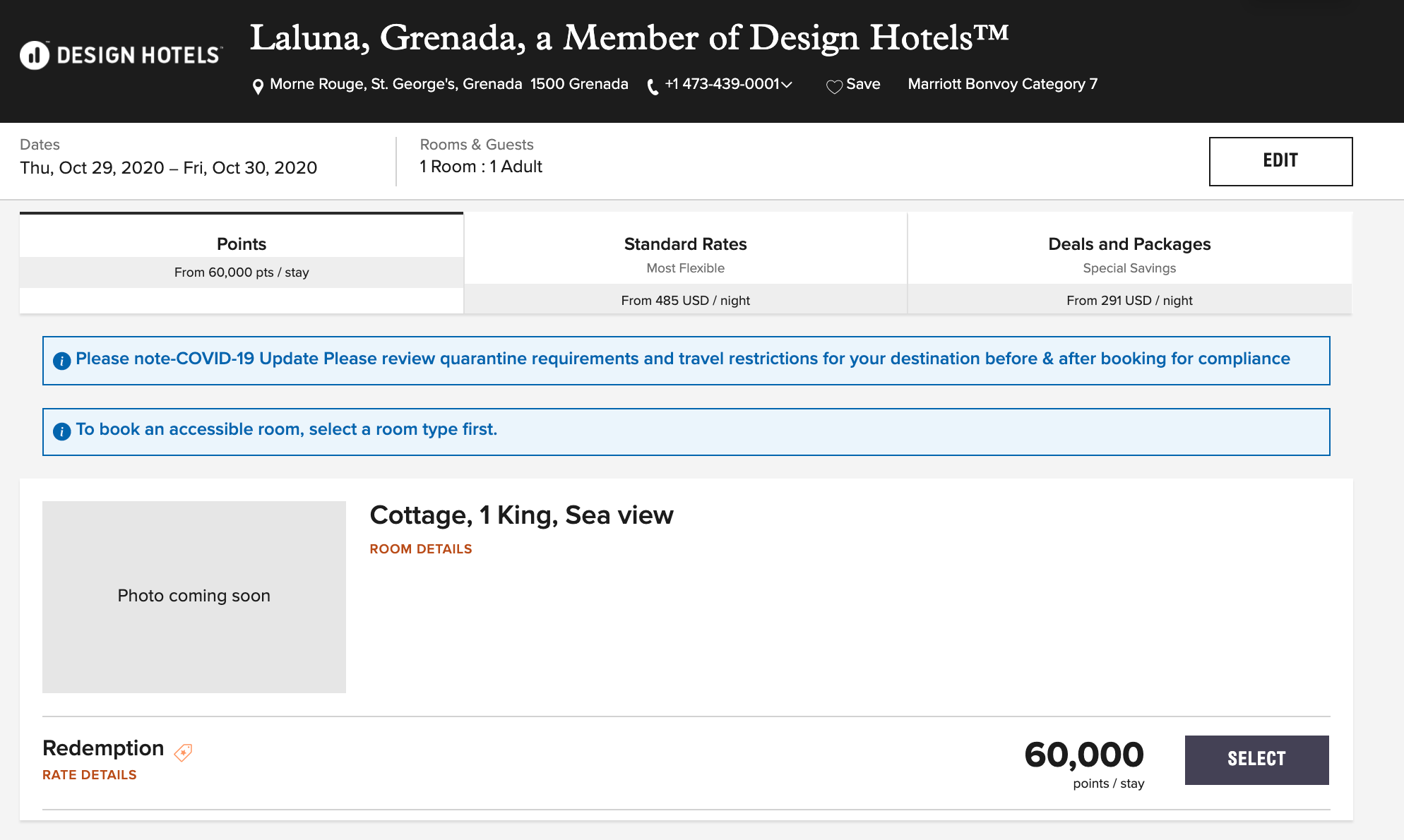The width and height of the screenshot is (1404, 840).
Task: Click the Oct 29–30 stay dates
Action: pyautogui.click(x=169, y=168)
